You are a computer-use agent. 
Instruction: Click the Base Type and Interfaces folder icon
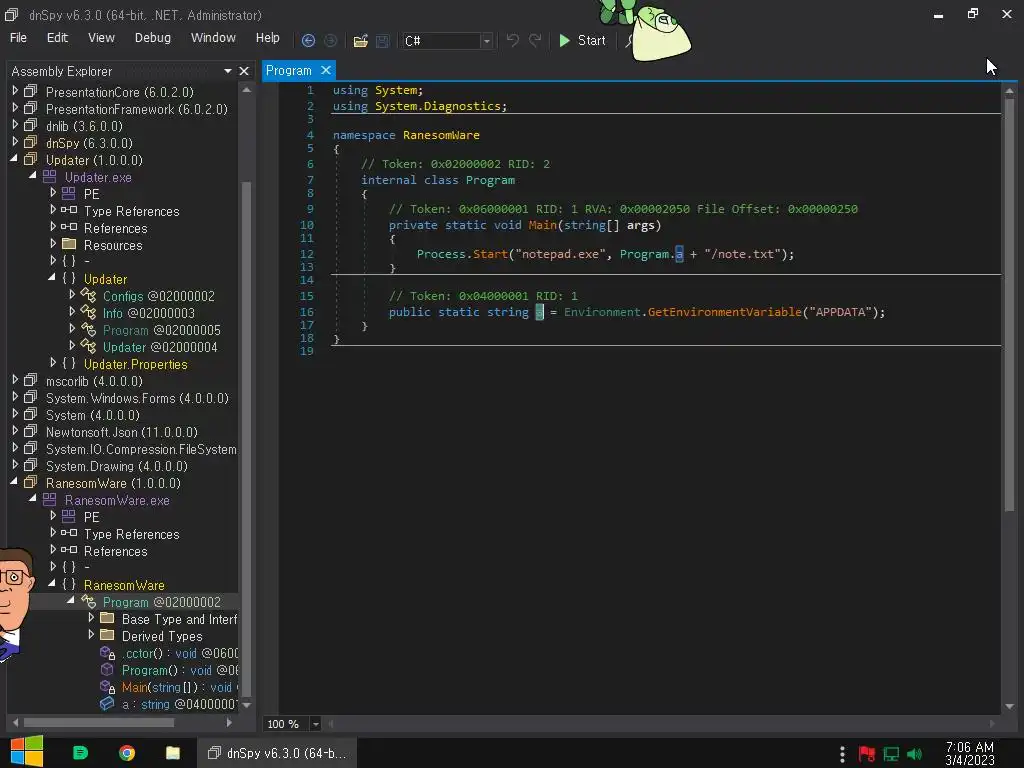pos(107,618)
